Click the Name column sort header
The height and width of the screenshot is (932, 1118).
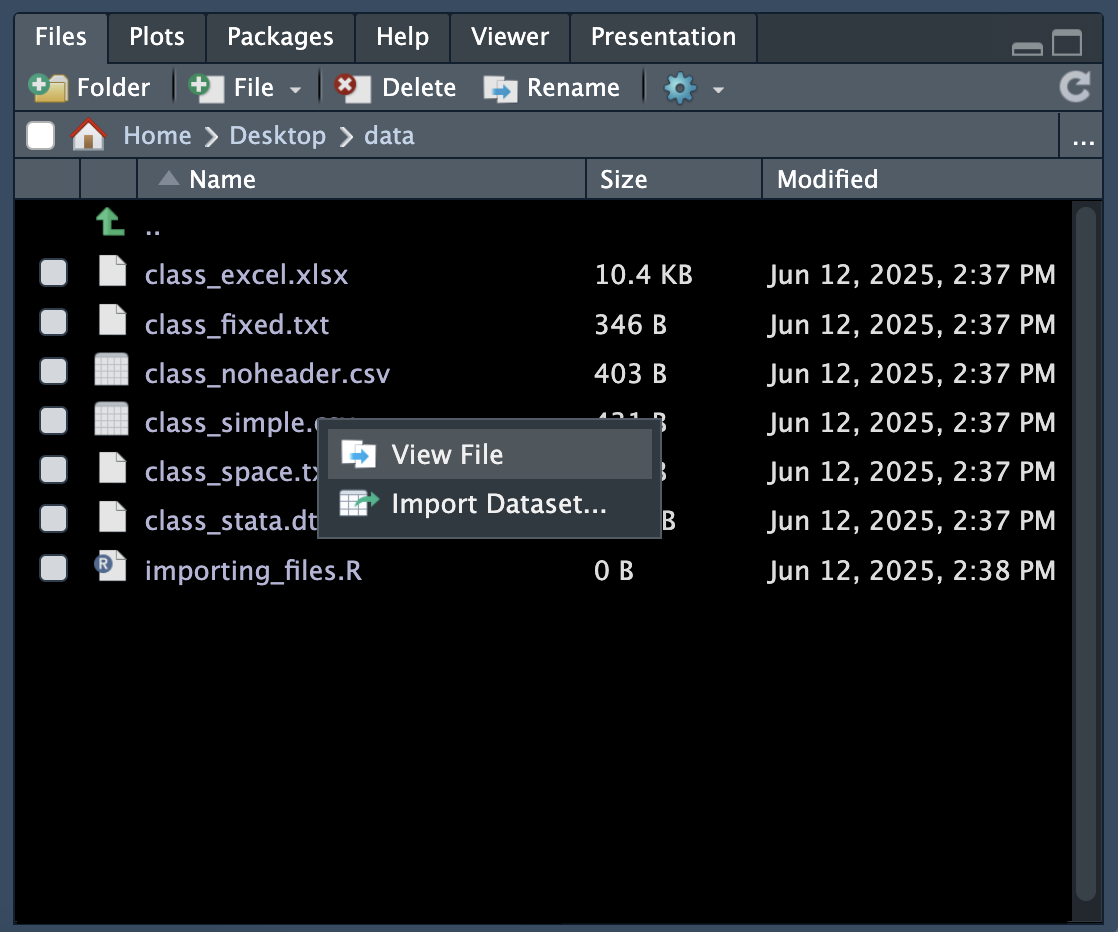coord(222,179)
